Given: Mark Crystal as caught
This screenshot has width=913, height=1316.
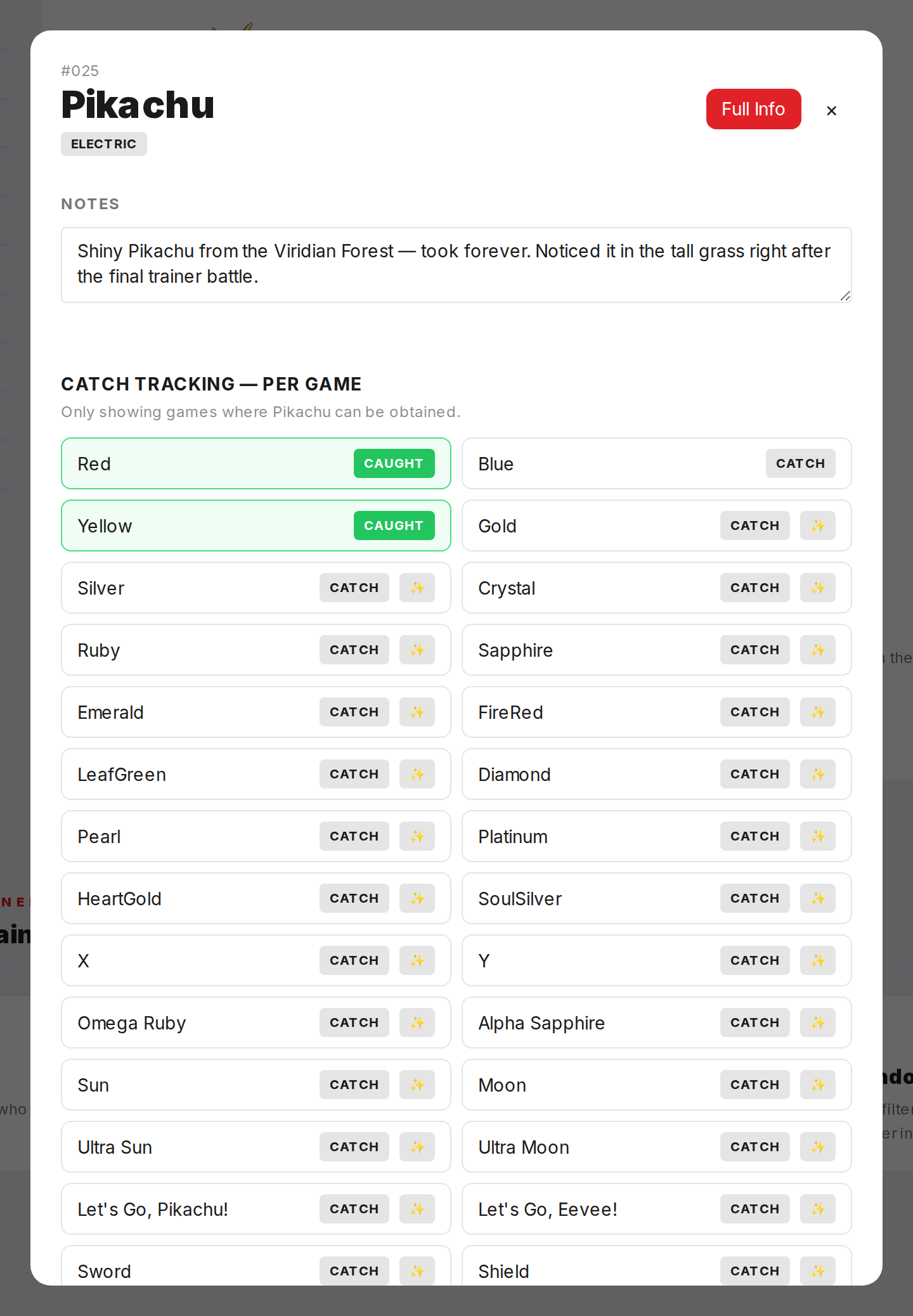Looking at the screenshot, I should [754, 588].
